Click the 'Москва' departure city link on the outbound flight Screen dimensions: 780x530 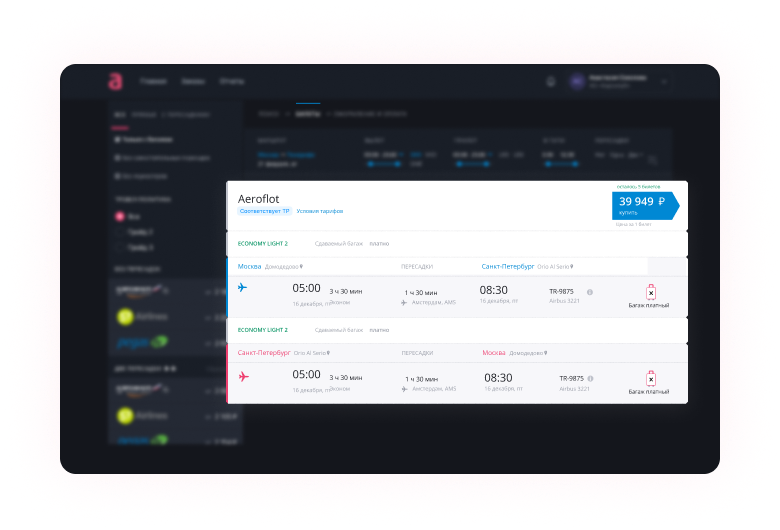pos(249,267)
